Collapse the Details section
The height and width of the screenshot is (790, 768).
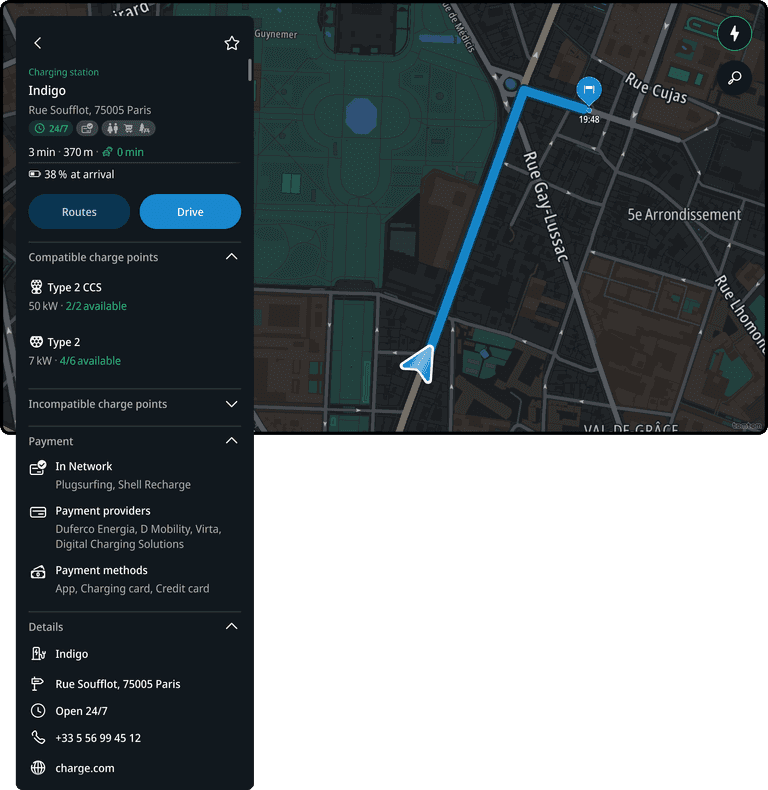(x=231, y=626)
